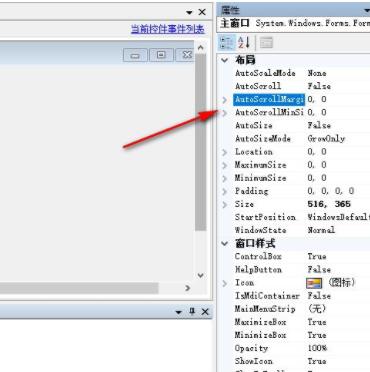Select the MaximizeBox property
The height and width of the screenshot is (372, 370).
(x=260, y=322)
